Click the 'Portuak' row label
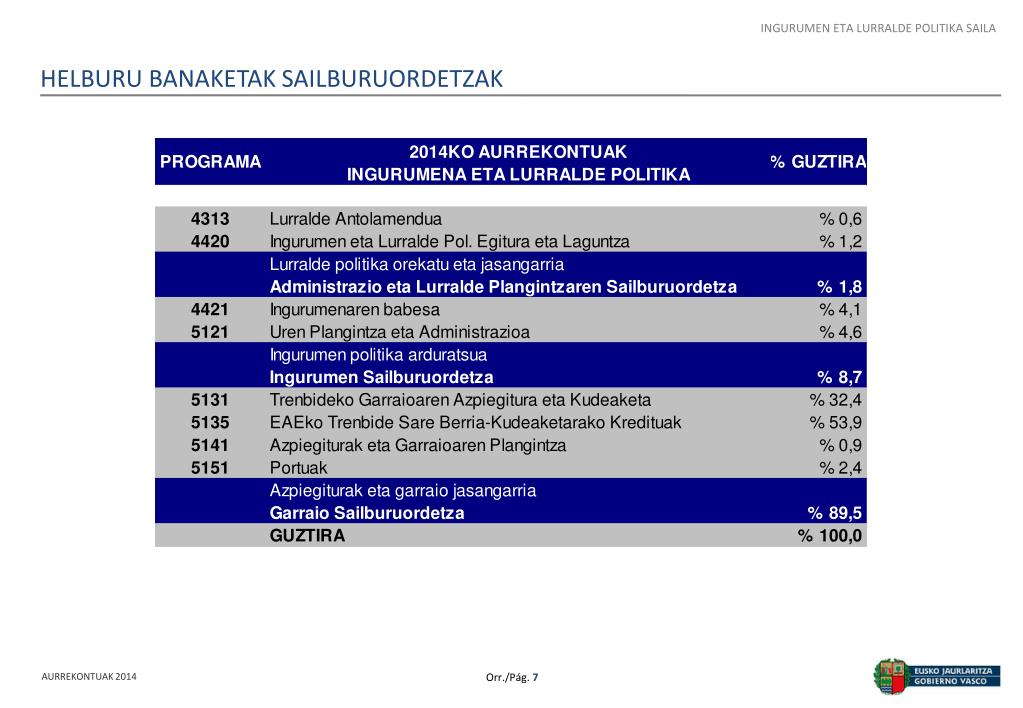The width and height of the screenshot is (1023, 708). tap(298, 468)
